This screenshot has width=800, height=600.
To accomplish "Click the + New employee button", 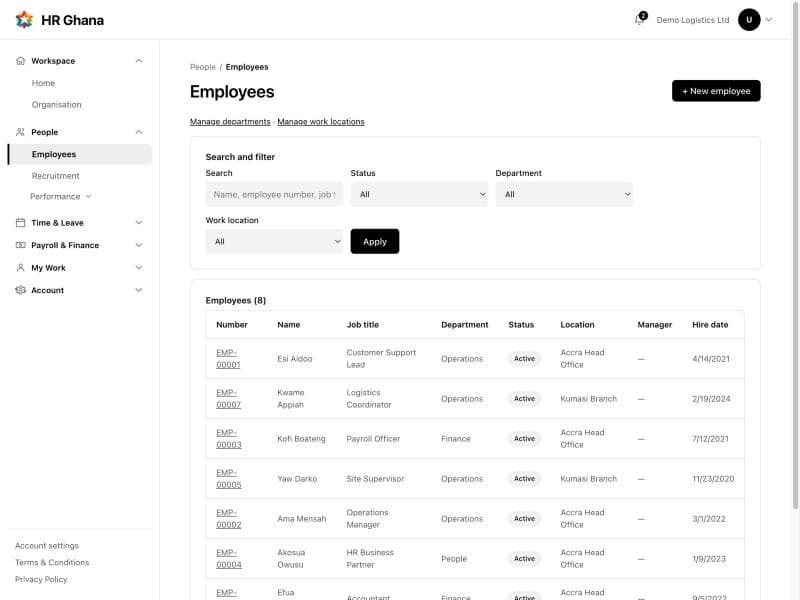I will [716, 91].
